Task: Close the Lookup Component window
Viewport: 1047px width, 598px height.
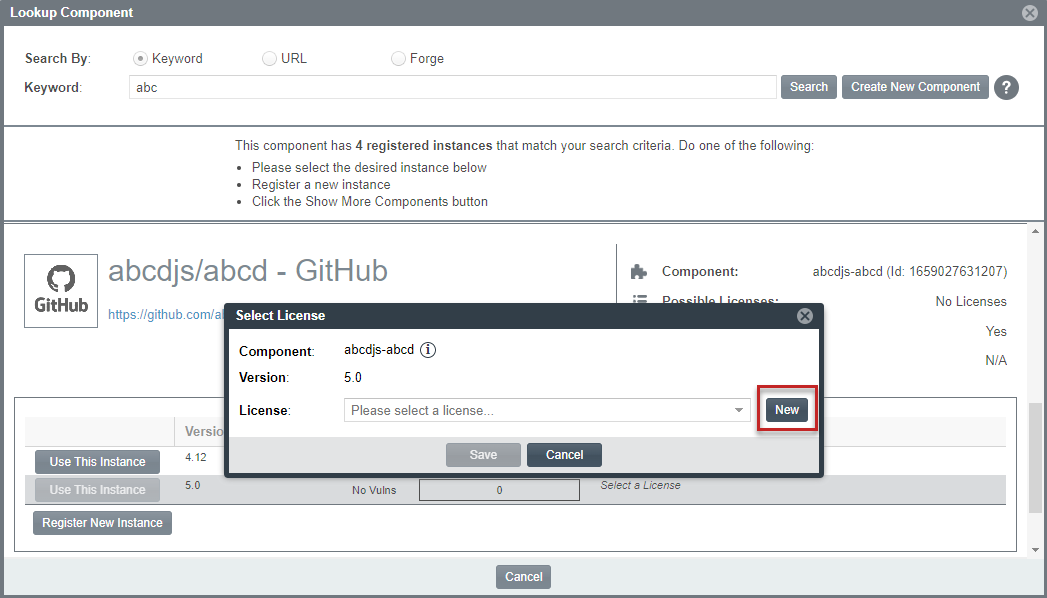Action: [1029, 13]
